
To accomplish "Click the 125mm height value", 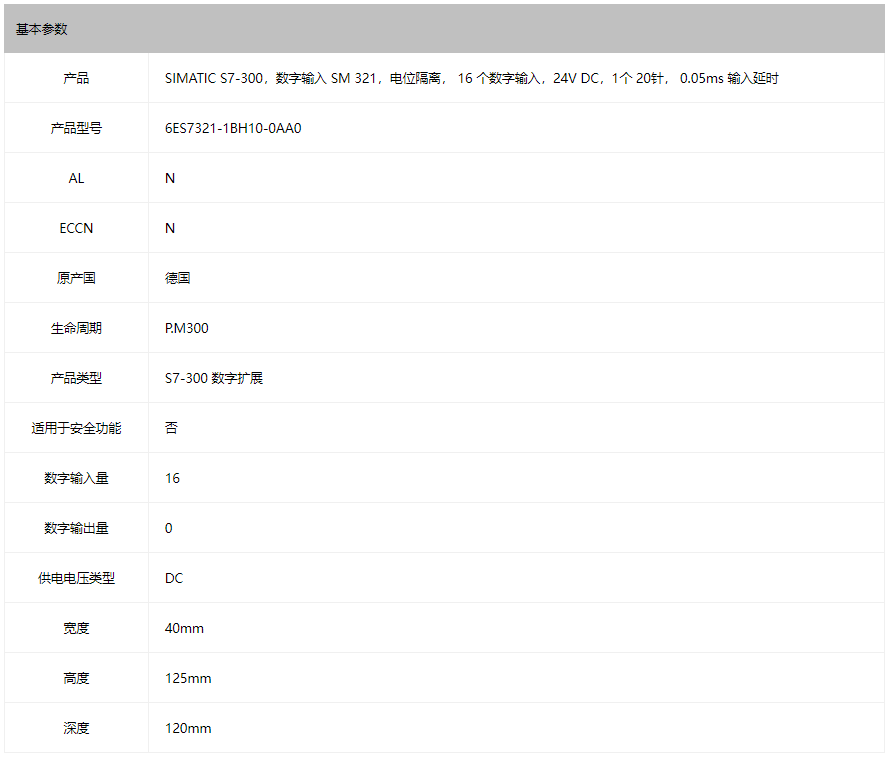I will pos(188,678).
